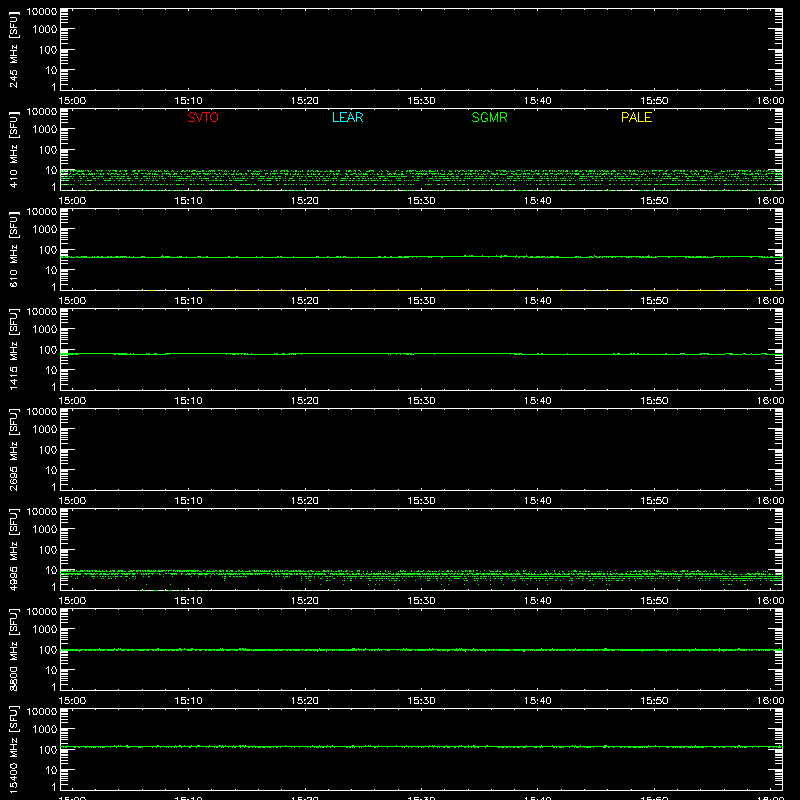Image resolution: width=800 pixels, height=800 pixels.
Task: Click the red SVTO station label
Action: [203, 117]
